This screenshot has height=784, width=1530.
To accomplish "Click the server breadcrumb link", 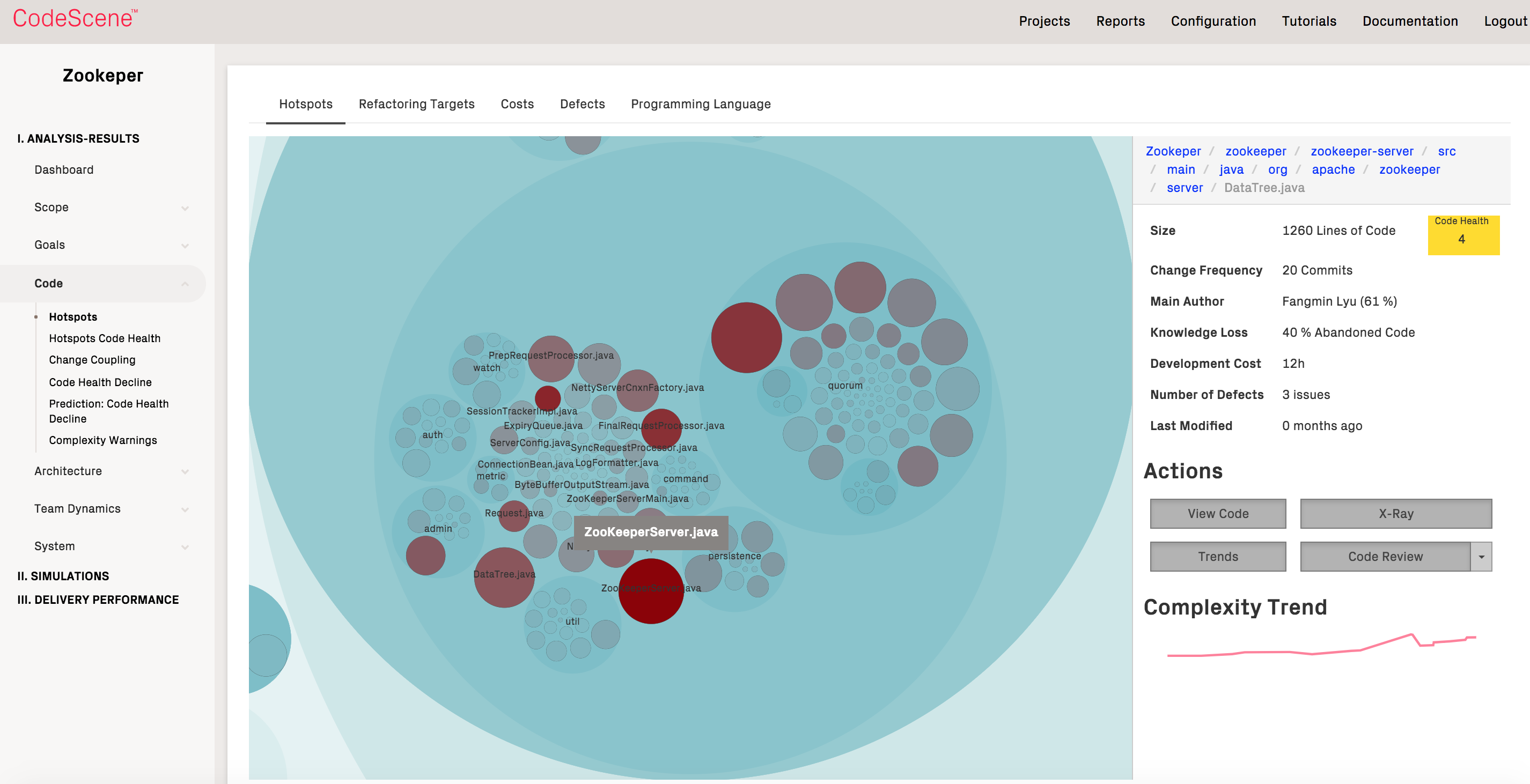I will point(1185,188).
